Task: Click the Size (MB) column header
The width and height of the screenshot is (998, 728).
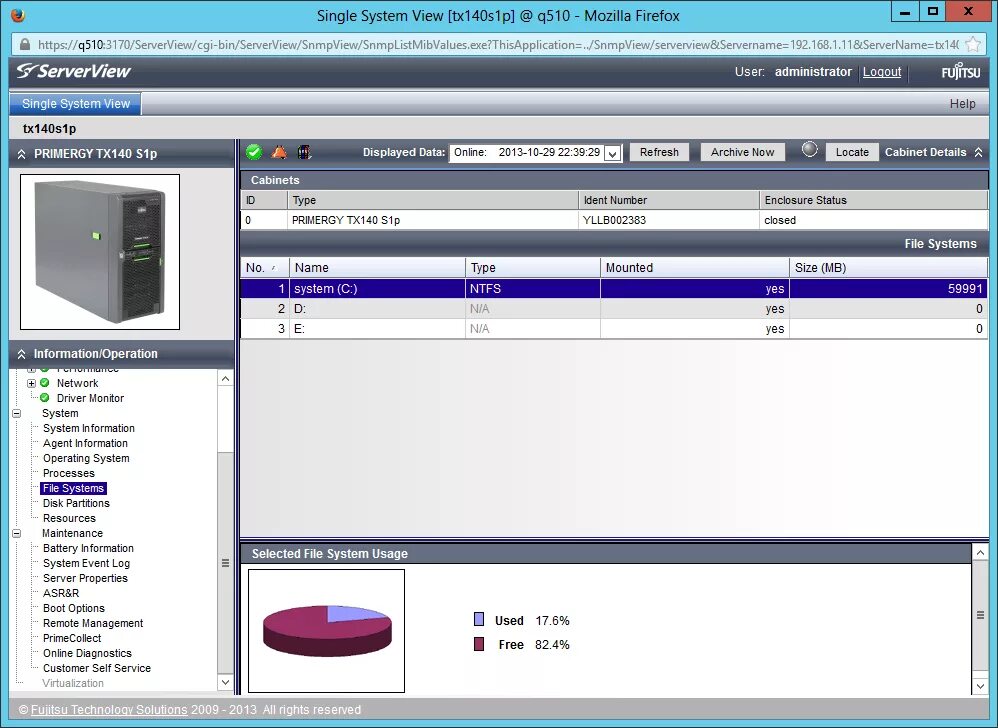Action: pyautogui.click(x=888, y=267)
